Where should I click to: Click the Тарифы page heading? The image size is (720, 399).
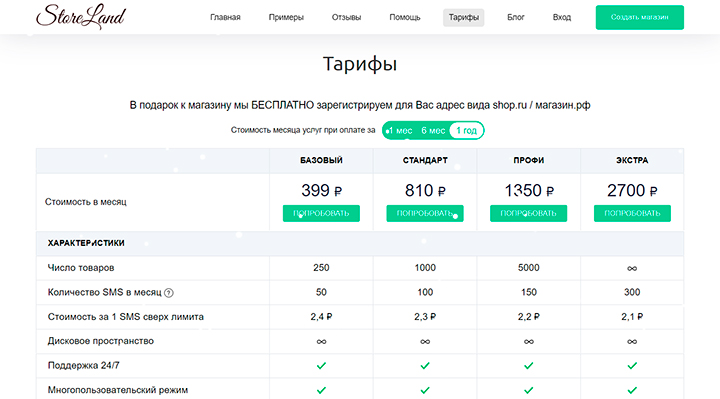360,64
